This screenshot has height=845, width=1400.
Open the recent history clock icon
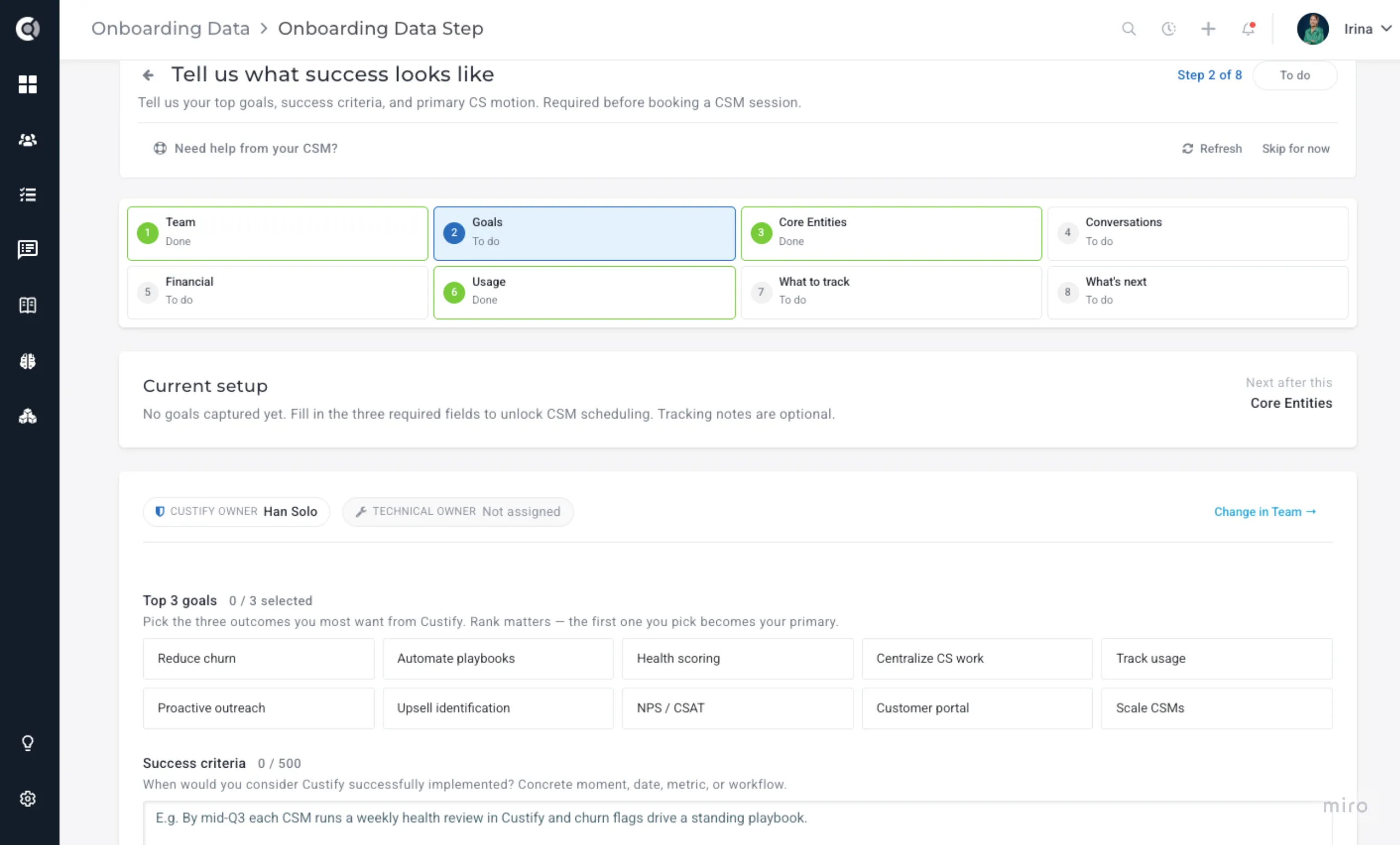pyautogui.click(x=1168, y=28)
